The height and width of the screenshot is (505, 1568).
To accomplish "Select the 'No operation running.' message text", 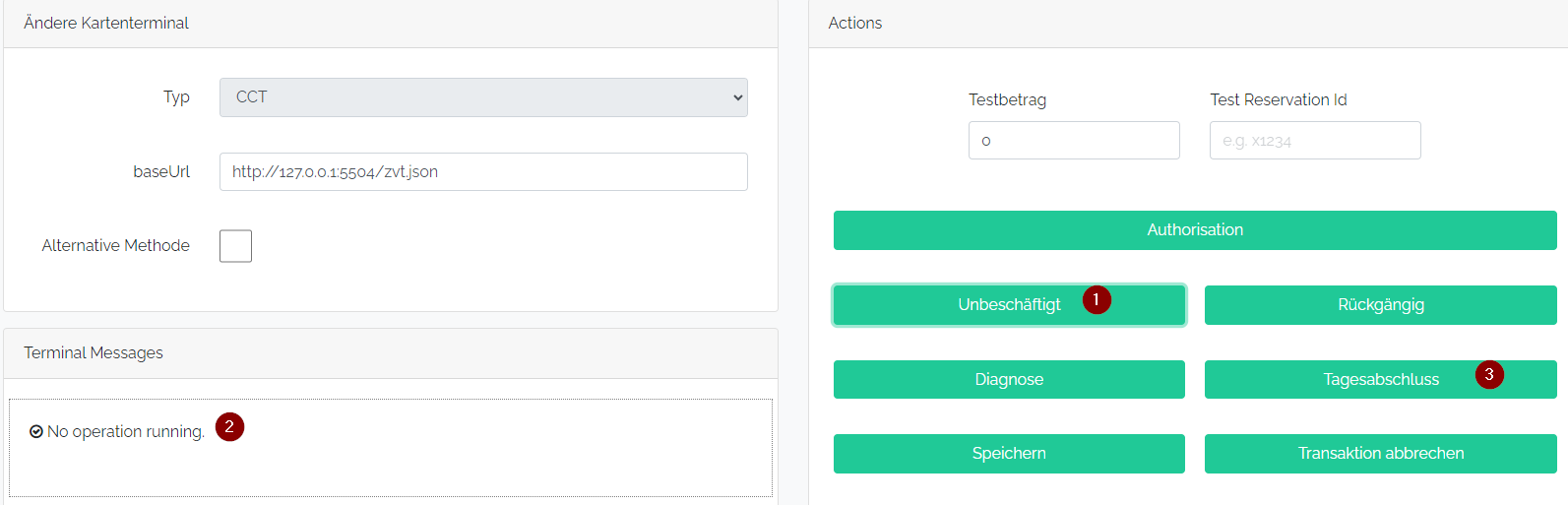I will 126,431.
